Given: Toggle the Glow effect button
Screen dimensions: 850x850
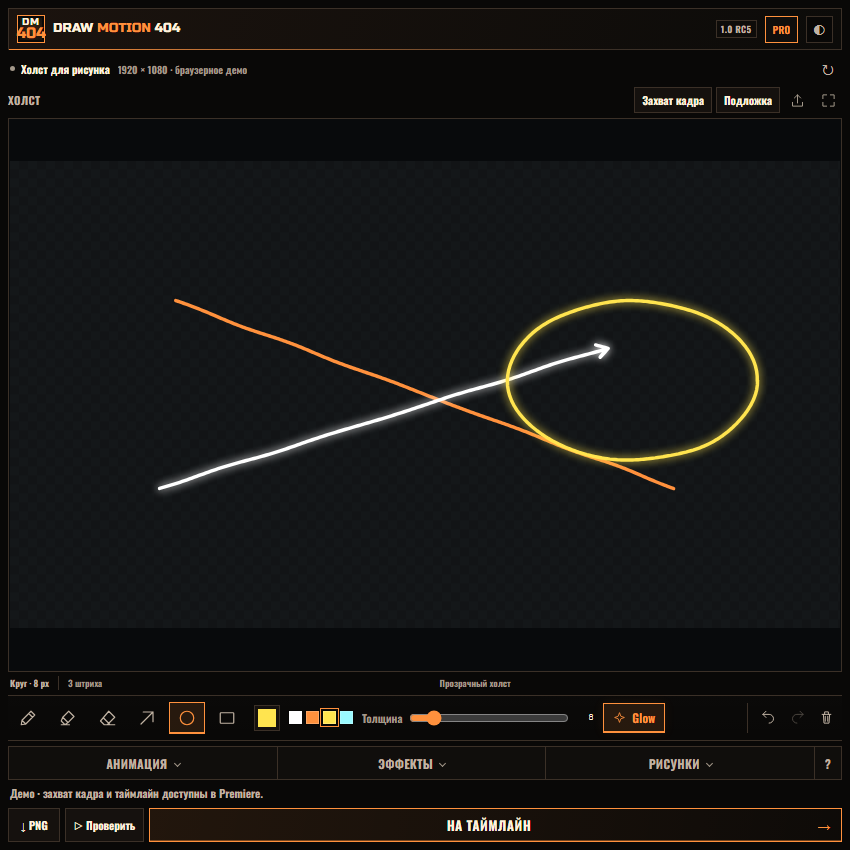Looking at the screenshot, I should pyautogui.click(x=634, y=718).
